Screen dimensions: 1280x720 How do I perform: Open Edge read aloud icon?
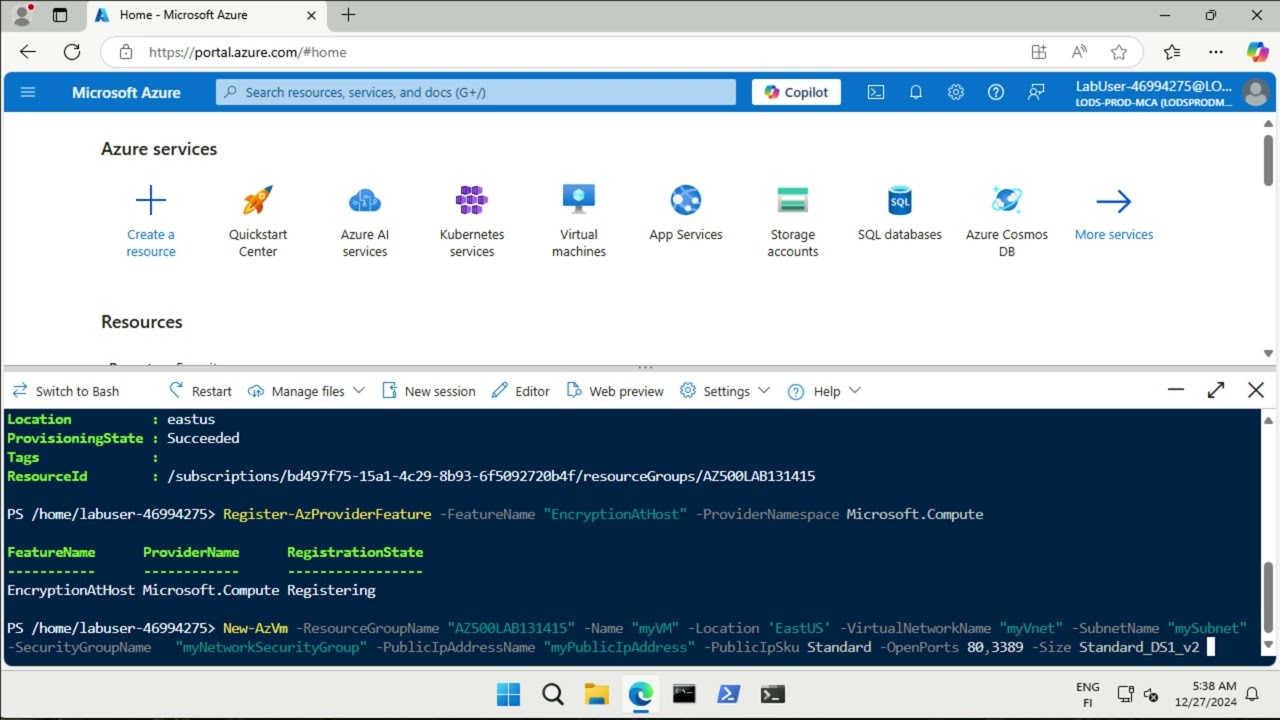coord(1079,52)
